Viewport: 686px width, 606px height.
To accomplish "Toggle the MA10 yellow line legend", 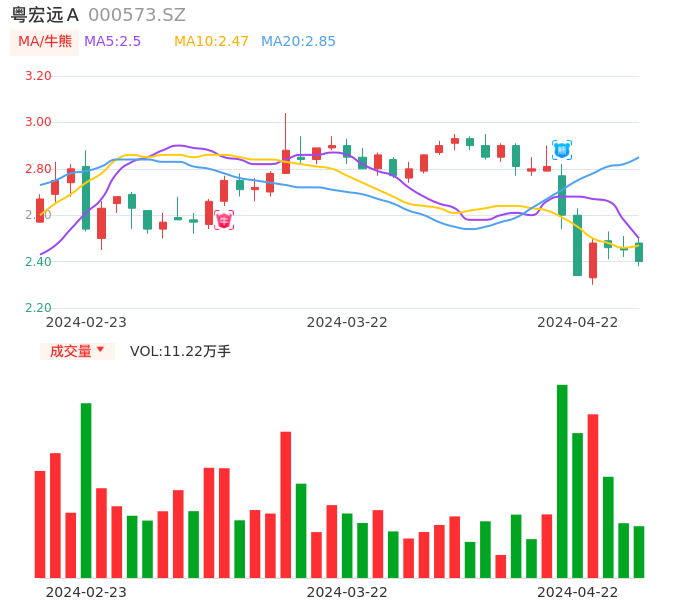I will pos(211,42).
